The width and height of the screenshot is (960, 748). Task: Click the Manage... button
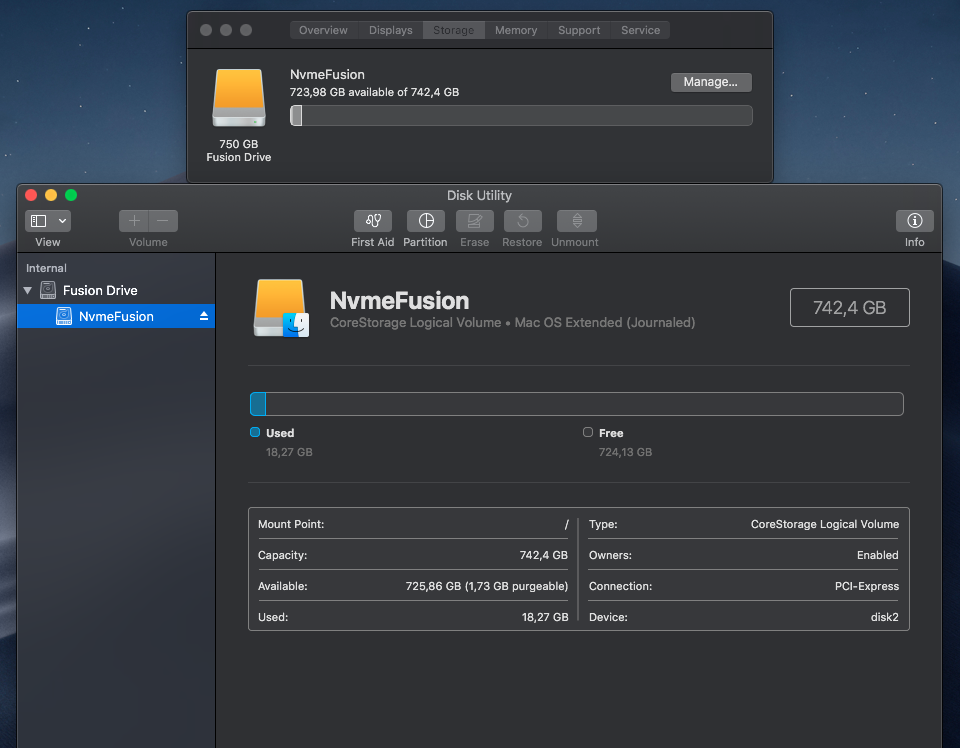[711, 82]
